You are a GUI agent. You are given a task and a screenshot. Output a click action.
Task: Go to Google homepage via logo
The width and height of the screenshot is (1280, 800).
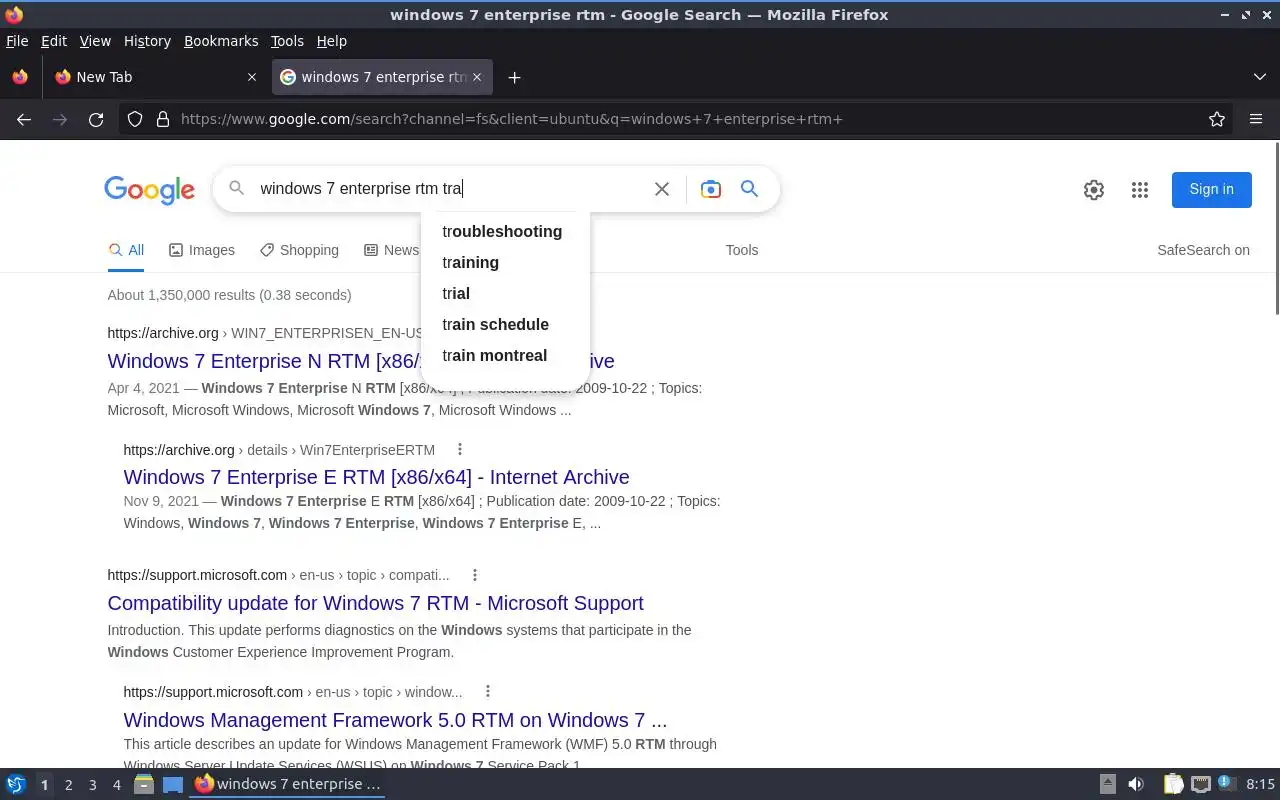(x=149, y=190)
